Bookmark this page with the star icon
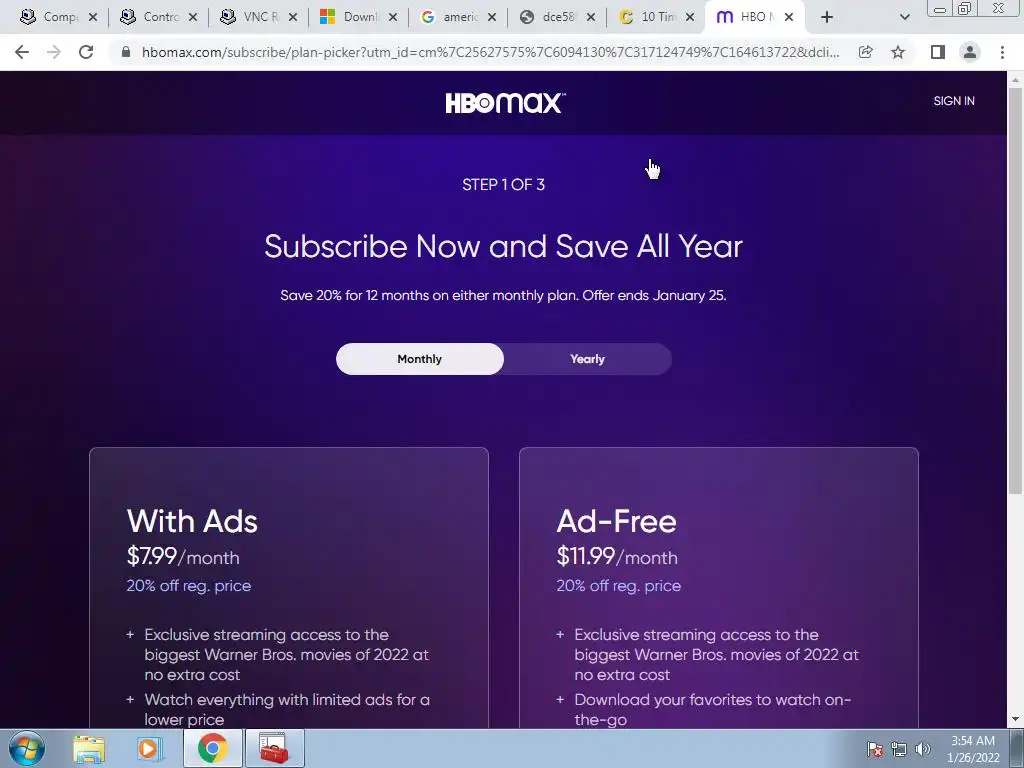 coord(898,52)
